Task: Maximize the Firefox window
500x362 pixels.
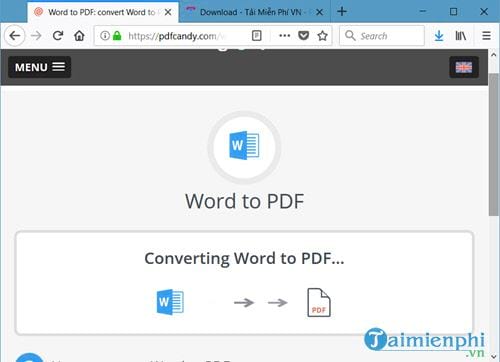Action: (453, 12)
